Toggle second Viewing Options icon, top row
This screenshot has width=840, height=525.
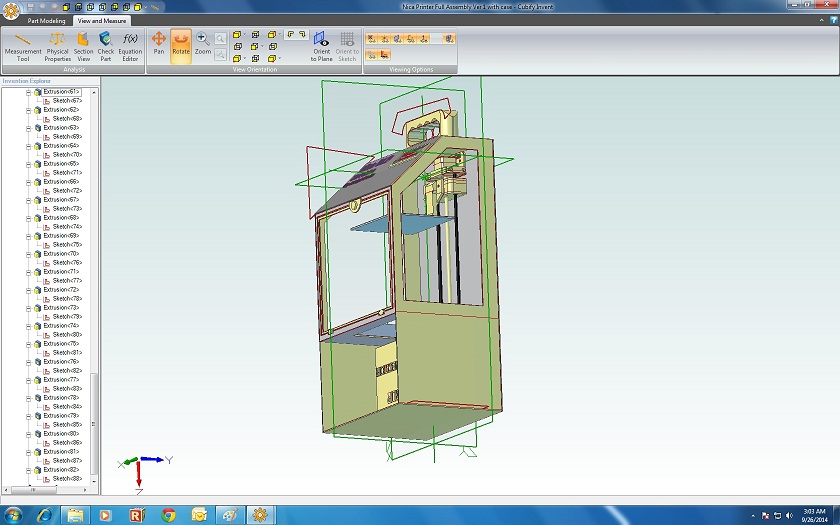385,39
